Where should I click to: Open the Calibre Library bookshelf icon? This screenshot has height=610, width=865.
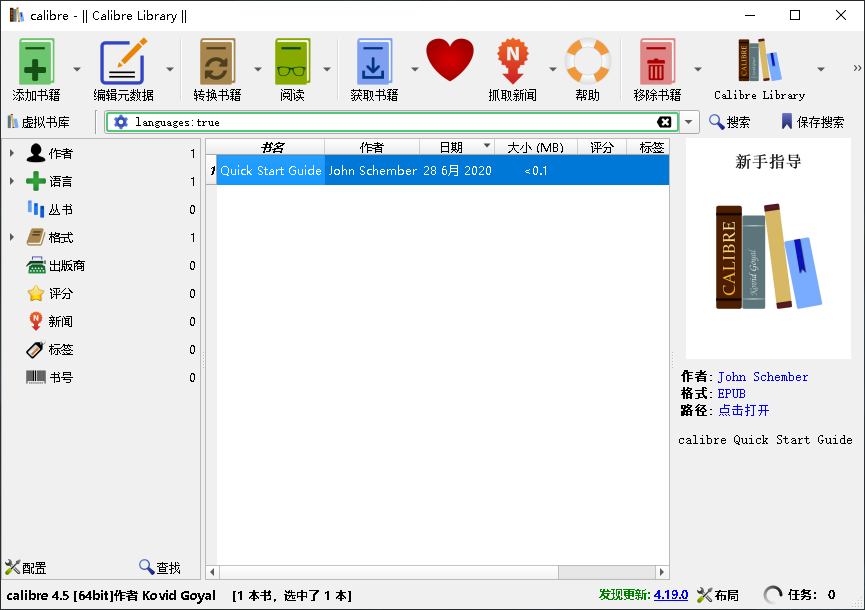760,60
